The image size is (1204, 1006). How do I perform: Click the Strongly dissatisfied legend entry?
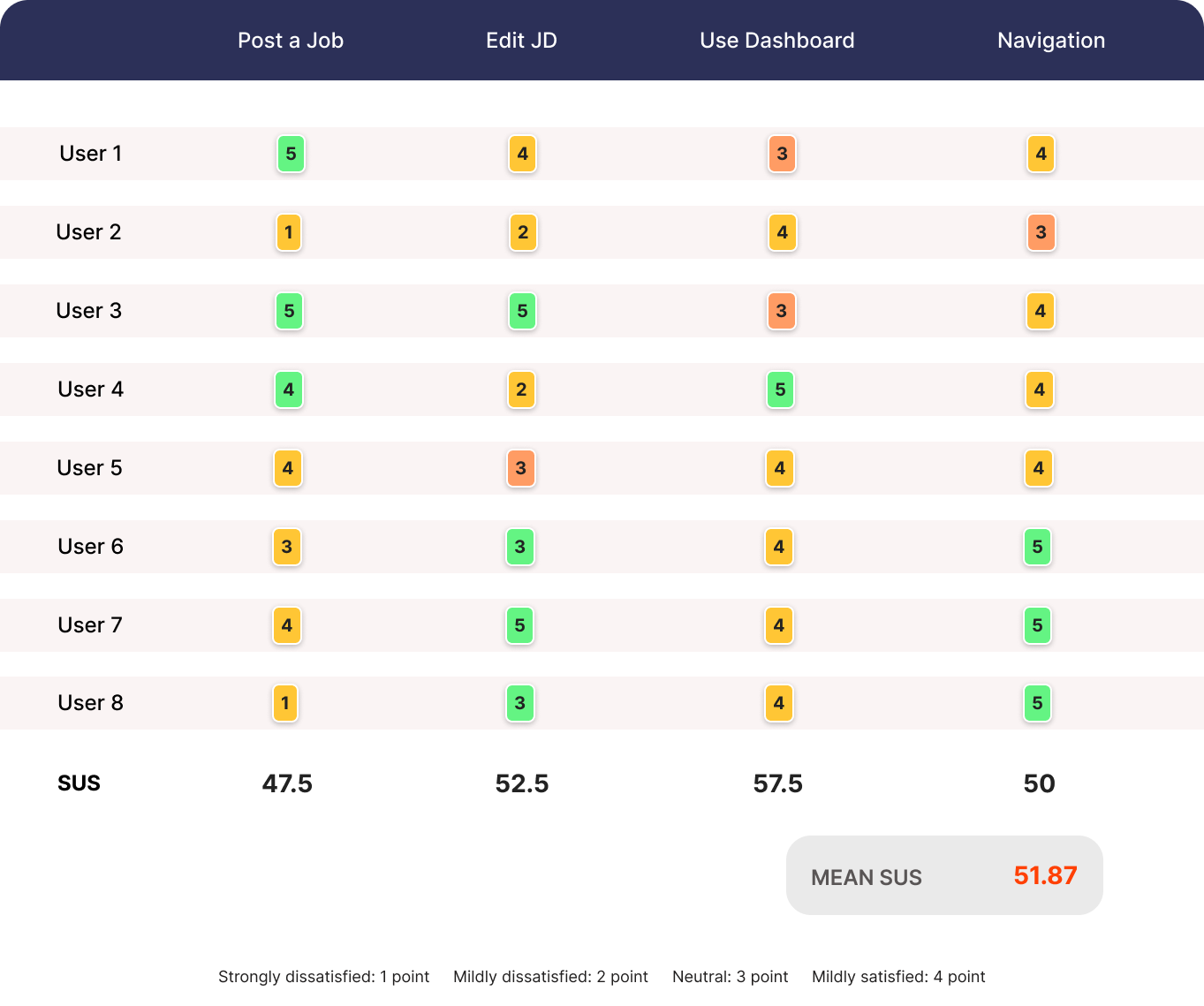coord(324,977)
